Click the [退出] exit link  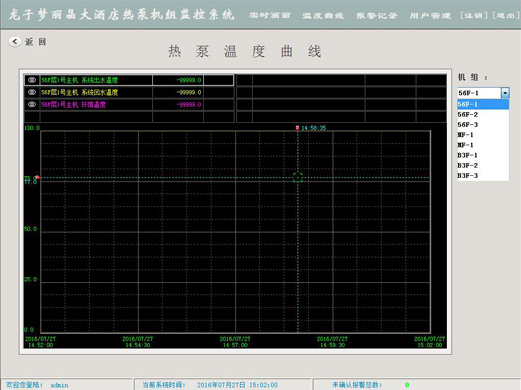tap(506, 16)
